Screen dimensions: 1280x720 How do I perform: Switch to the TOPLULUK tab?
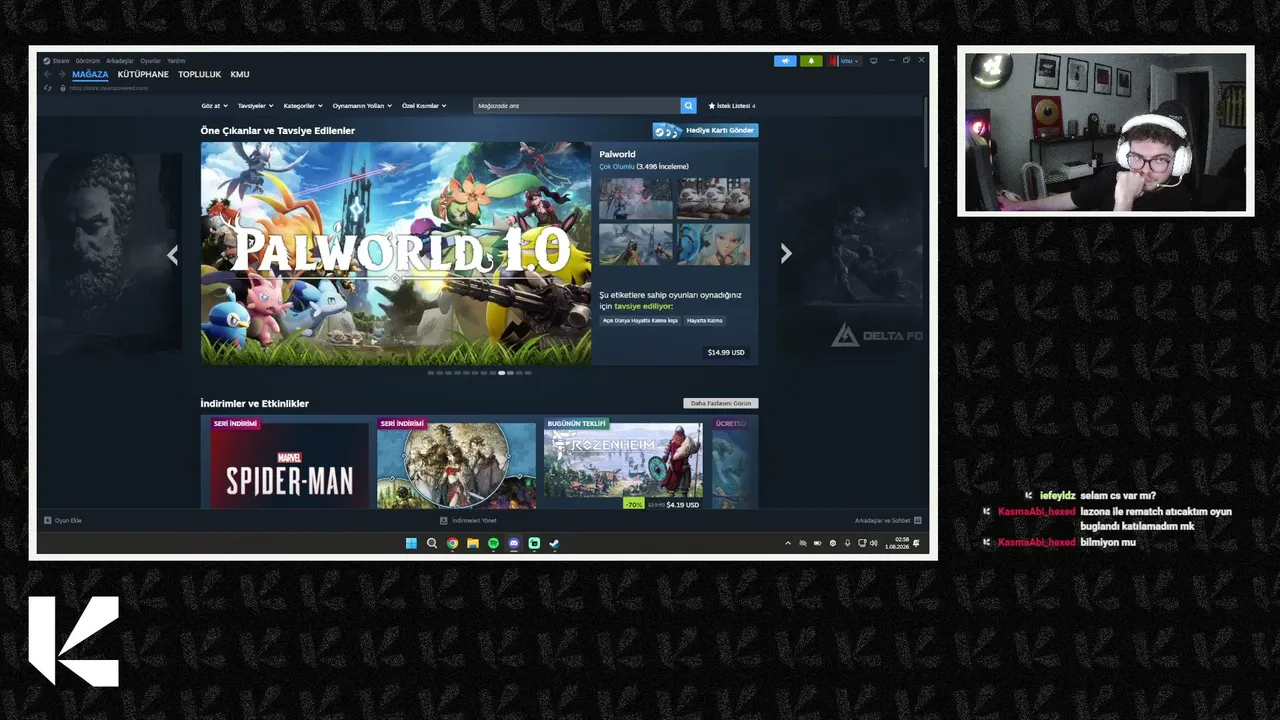(x=200, y=74)
